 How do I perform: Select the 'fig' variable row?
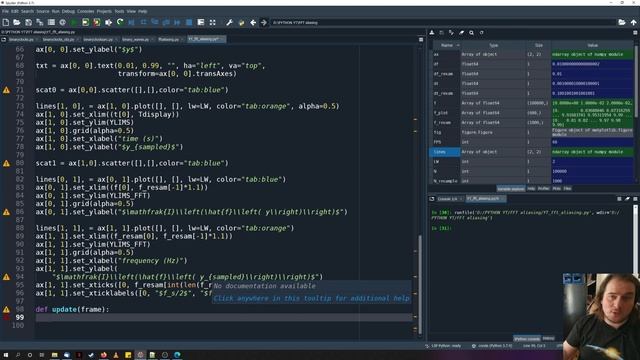(532, 132)
